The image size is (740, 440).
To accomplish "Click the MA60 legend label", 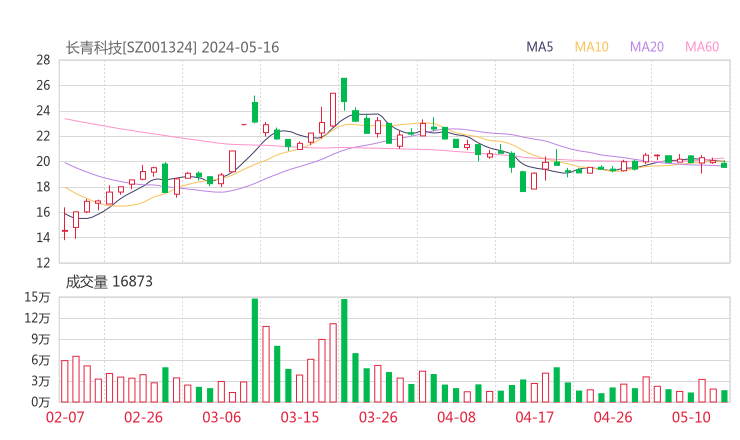I will [702, 47].
